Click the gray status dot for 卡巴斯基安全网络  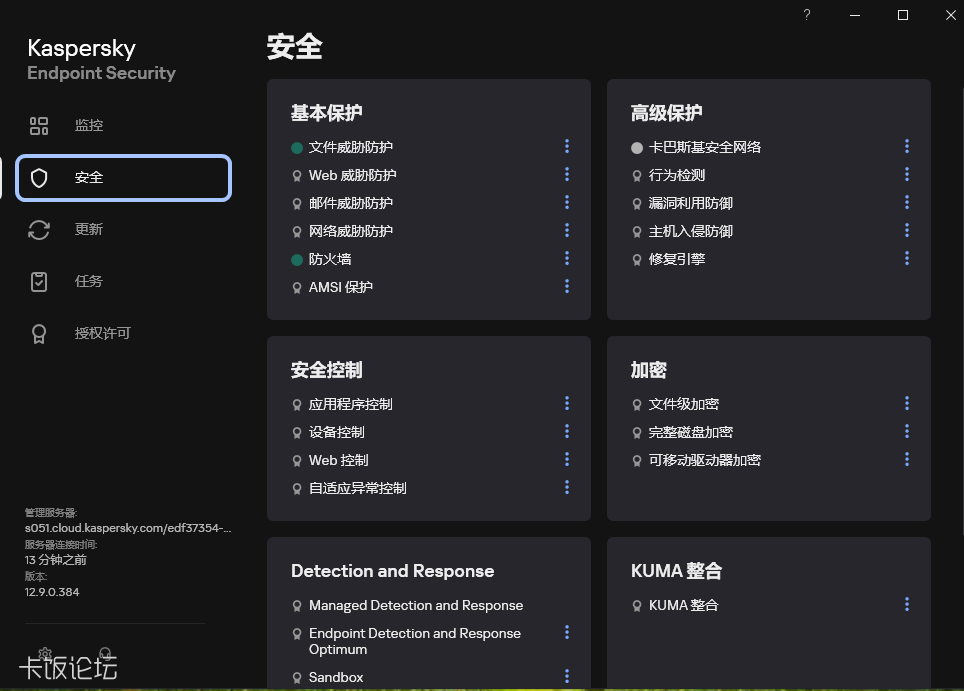(x=637, y=148)
